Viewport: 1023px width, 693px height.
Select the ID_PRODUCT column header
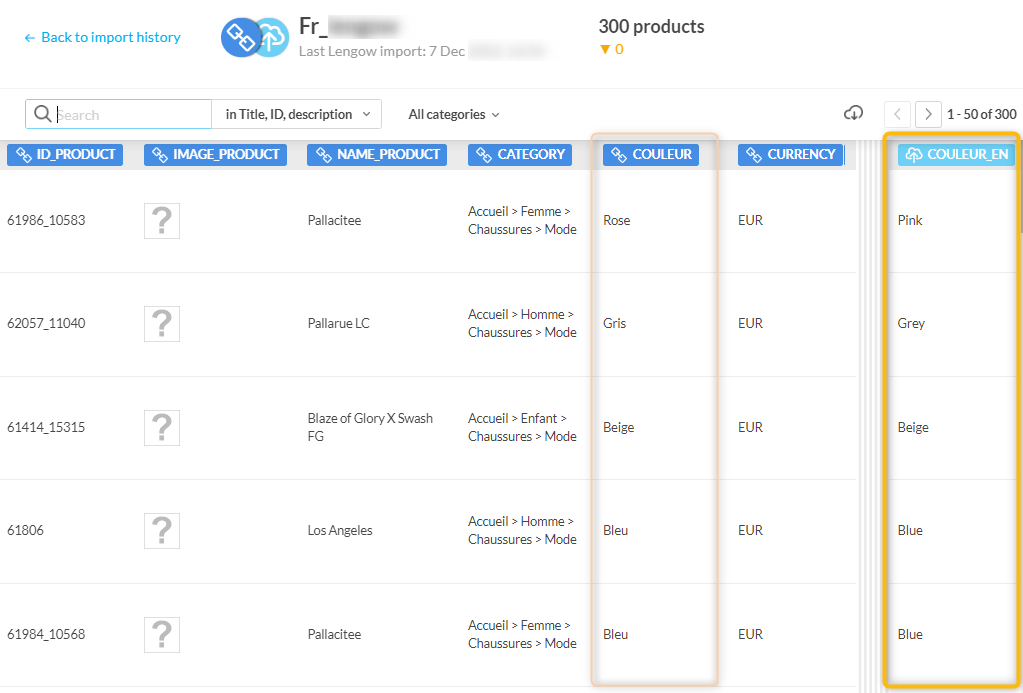[x=65, y=155]
